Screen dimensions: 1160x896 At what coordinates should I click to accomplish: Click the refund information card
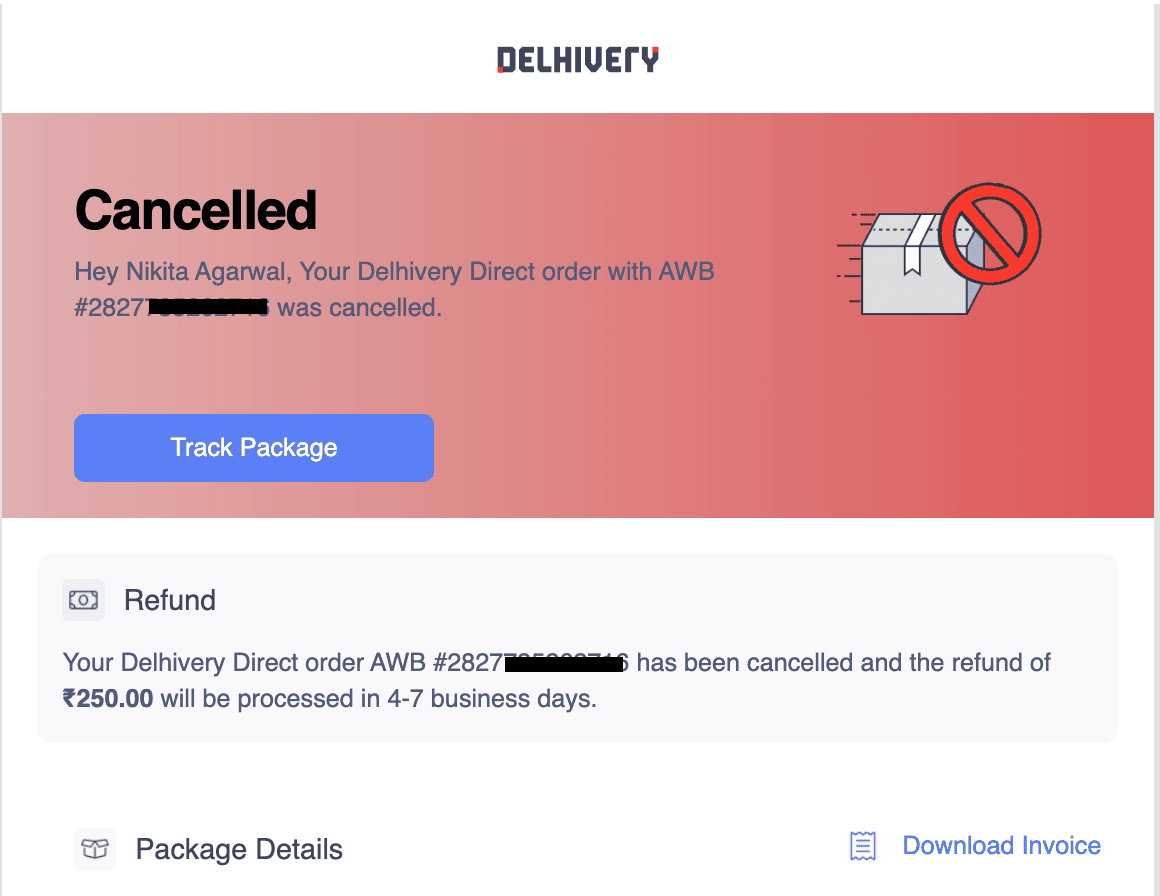[x=577, y=648]
